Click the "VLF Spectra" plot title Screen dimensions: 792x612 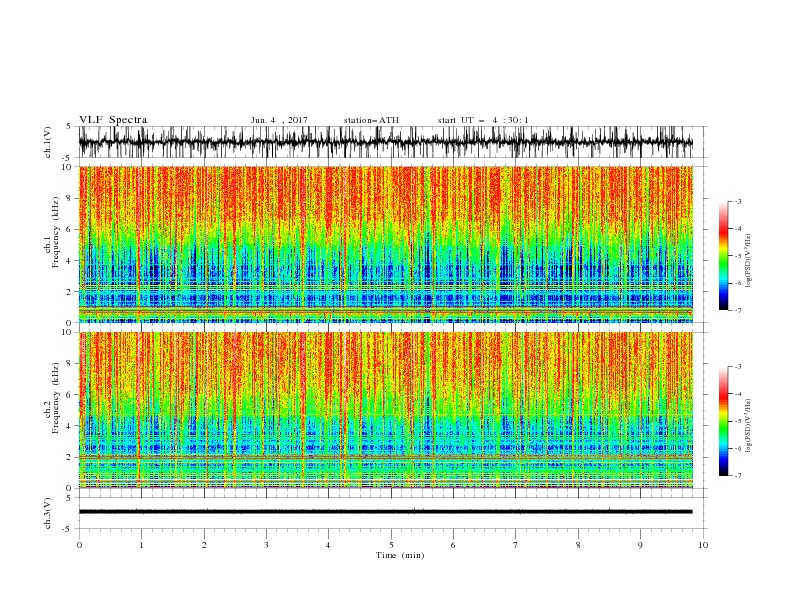point(113,120)
